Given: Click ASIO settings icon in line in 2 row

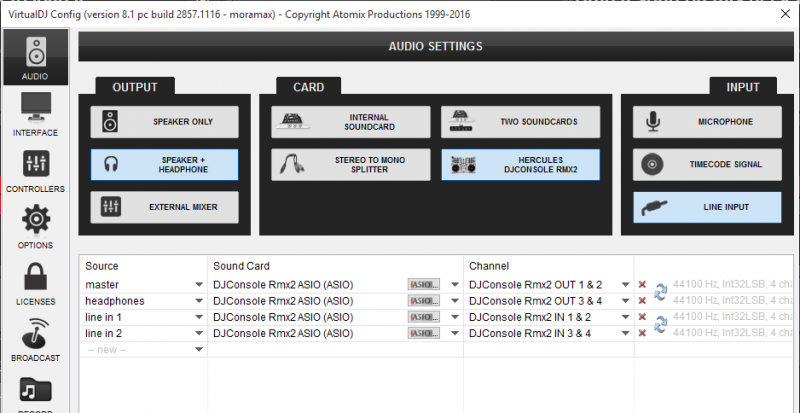Looking at the screenshot, I should 423,334.
